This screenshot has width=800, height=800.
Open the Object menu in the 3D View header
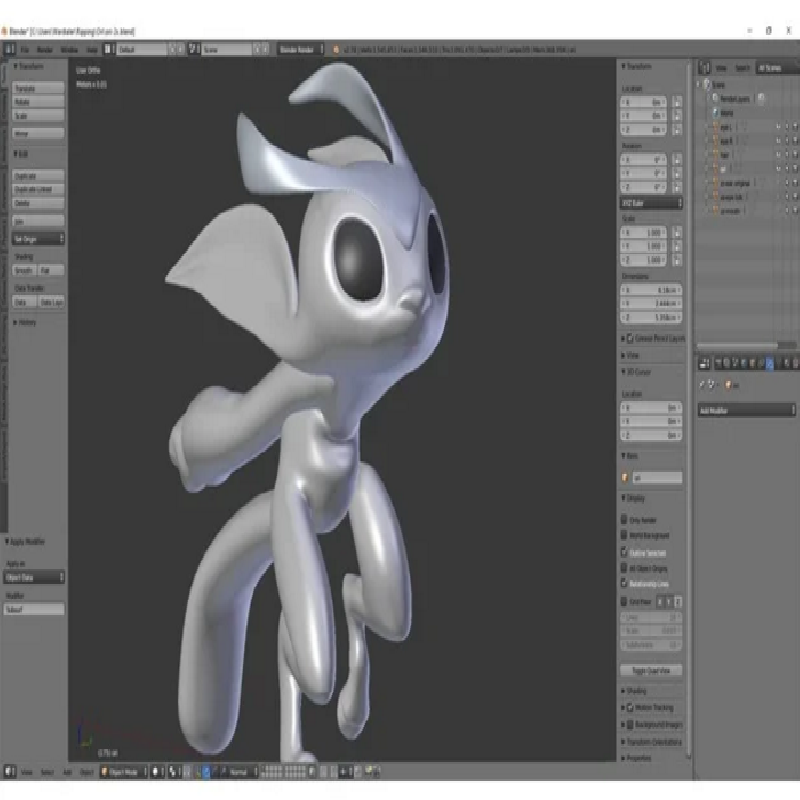tap(87, 772)
